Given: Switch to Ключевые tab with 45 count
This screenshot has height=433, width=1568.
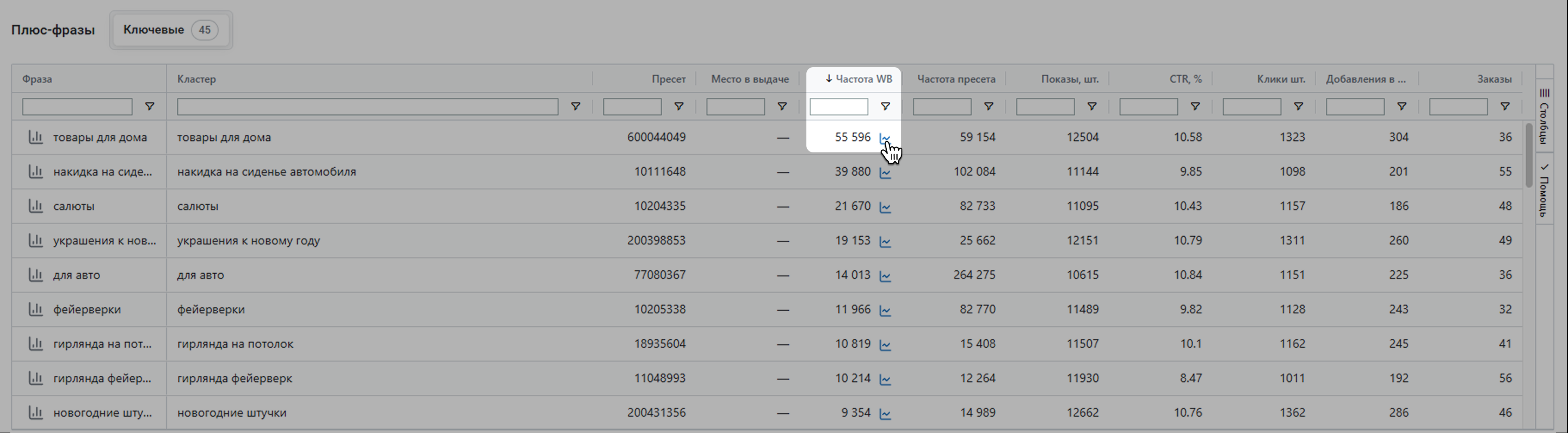Looking at the screenshot, I should pos(170,30).
